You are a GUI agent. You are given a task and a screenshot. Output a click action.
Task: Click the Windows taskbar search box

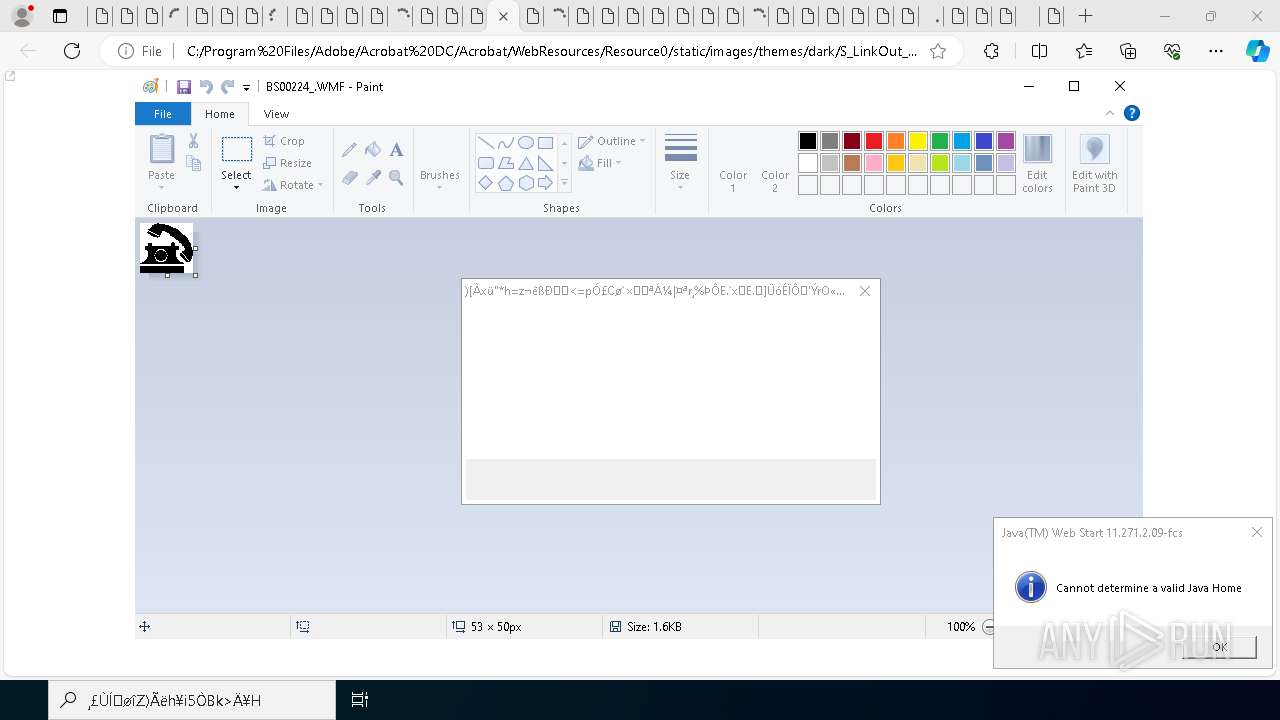pyautogui.click(x=192, y=700)
